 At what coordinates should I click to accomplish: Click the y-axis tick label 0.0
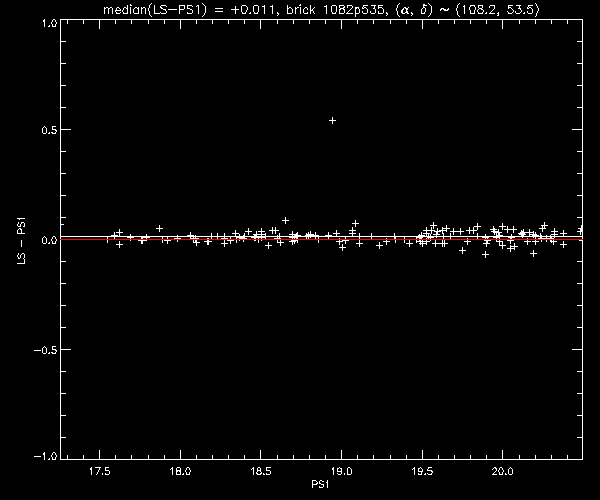[x=49, y=240]
